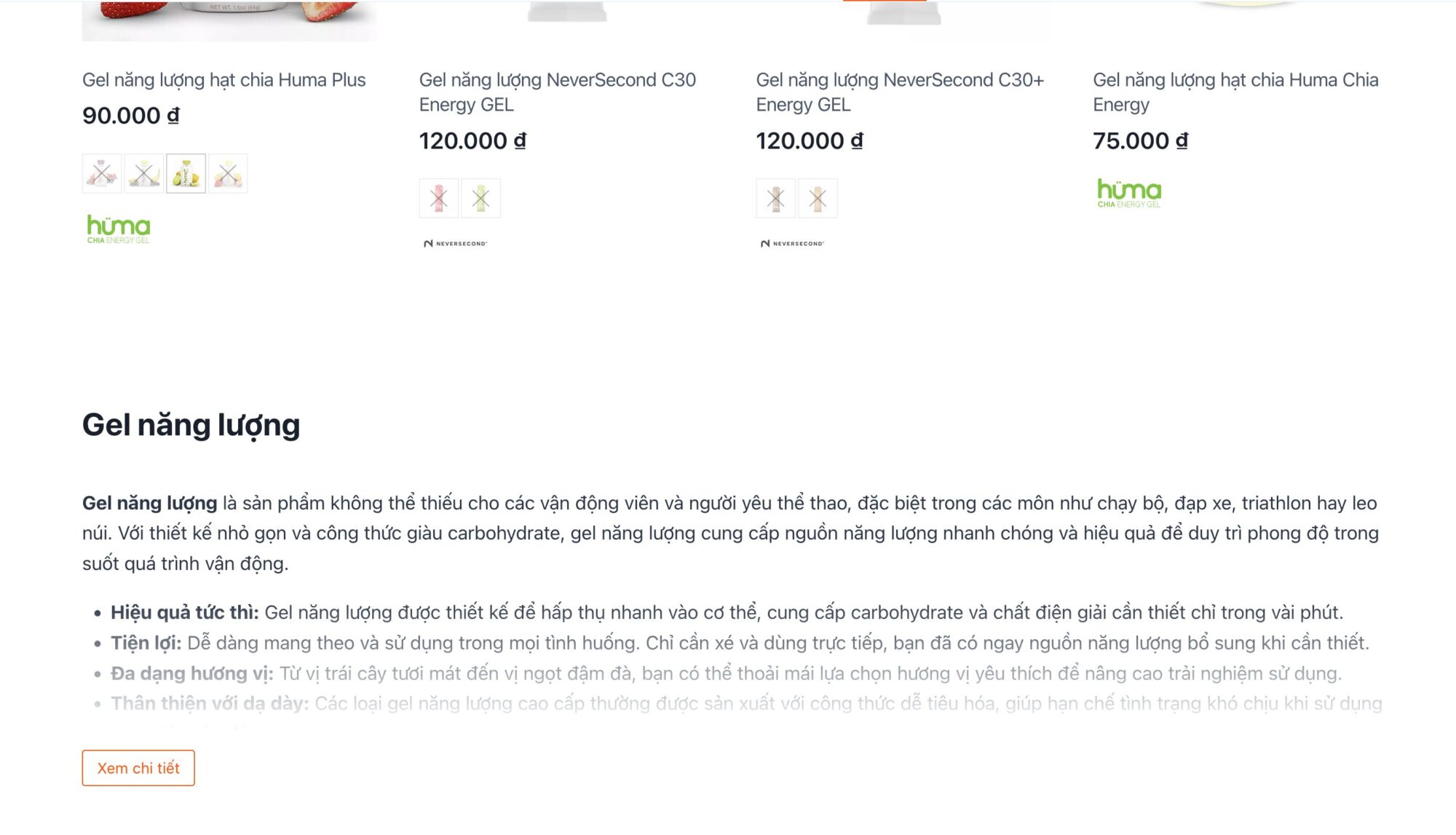The image size is (1456, 835).
Task: Select the lime-flavor Huma Plus variant thumbnail
Action: (186, 173)
